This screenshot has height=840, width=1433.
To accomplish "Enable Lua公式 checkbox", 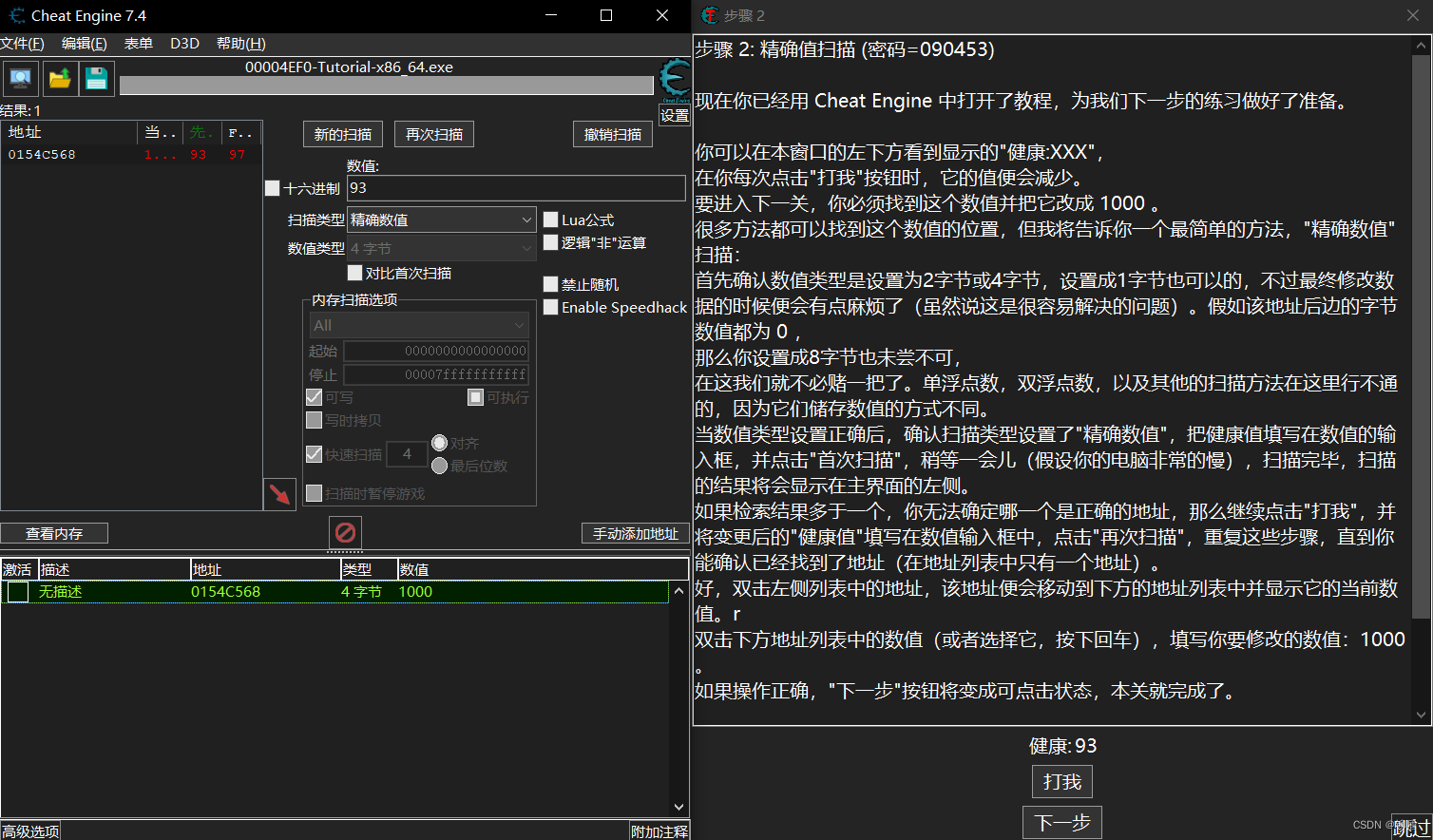I will pyautogui.click(x=550, y=220).
